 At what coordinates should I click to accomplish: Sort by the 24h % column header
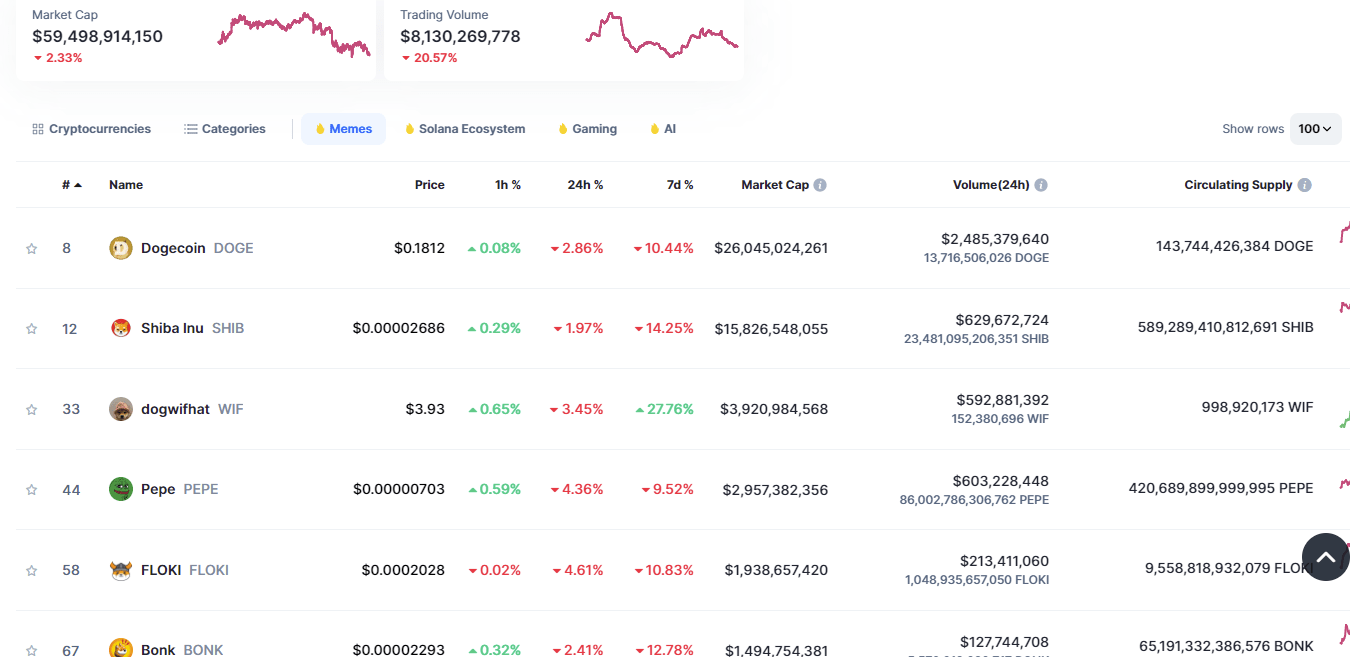coord(585,185)
